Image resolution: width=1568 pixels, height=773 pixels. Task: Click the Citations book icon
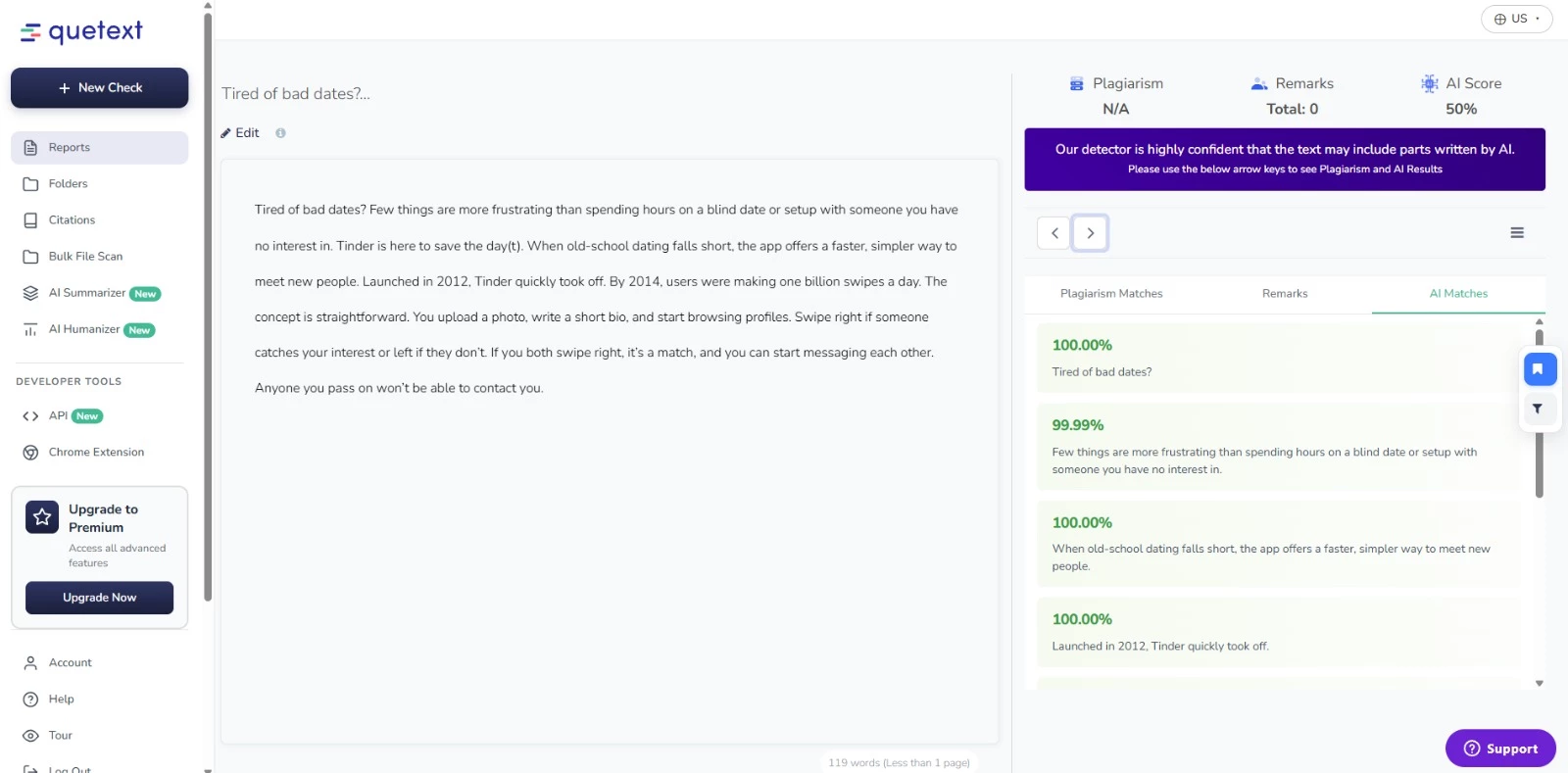click(x=30, y=220)
